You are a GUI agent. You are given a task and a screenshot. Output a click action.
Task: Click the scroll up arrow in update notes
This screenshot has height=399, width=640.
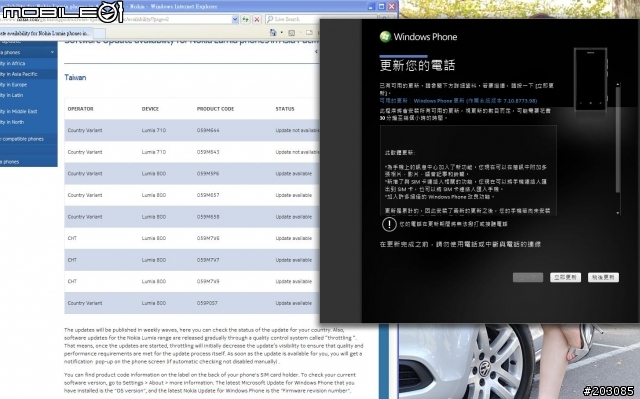[x=618, y=84]
